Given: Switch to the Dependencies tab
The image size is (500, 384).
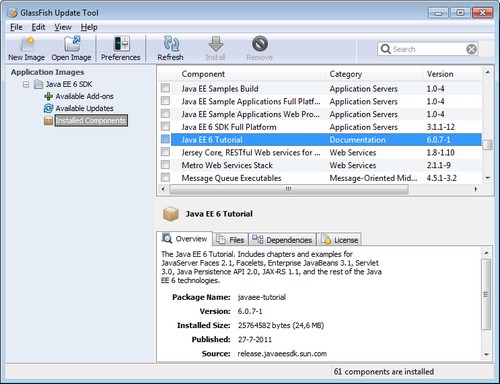Looking at the screenshot, I should 282,239.
